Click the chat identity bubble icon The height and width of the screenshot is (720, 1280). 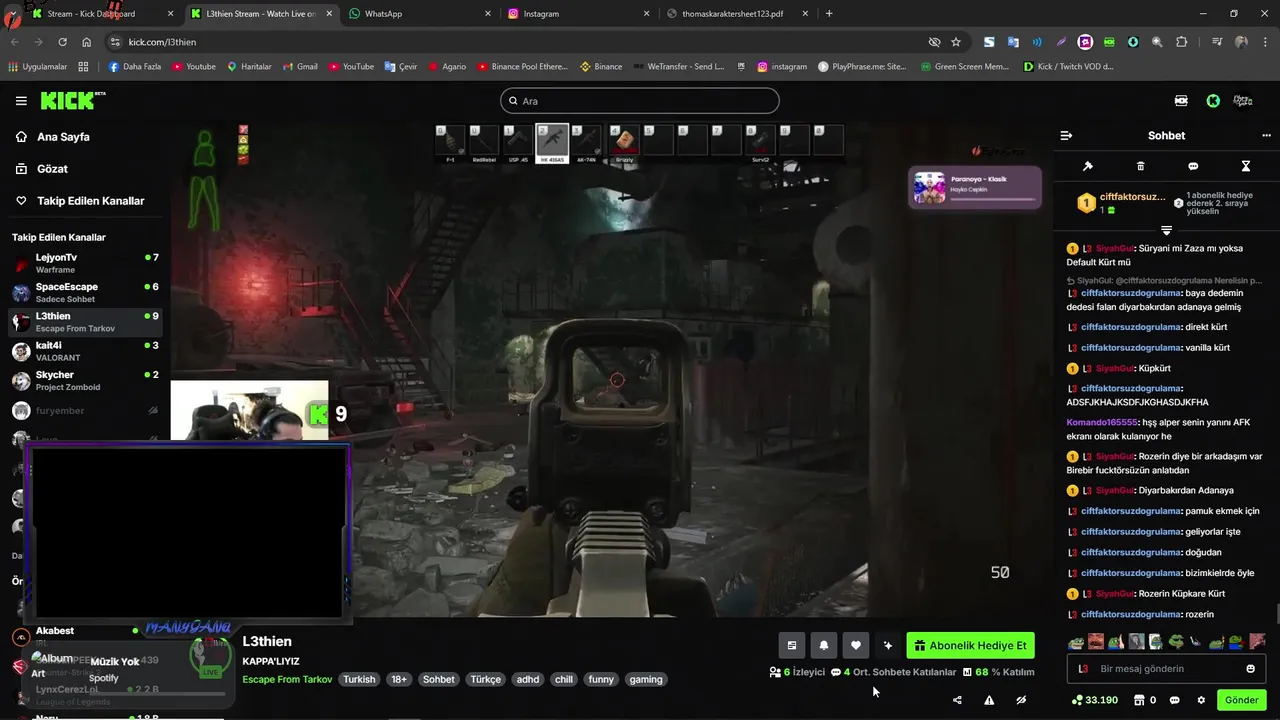click(x=1175, y=700)
